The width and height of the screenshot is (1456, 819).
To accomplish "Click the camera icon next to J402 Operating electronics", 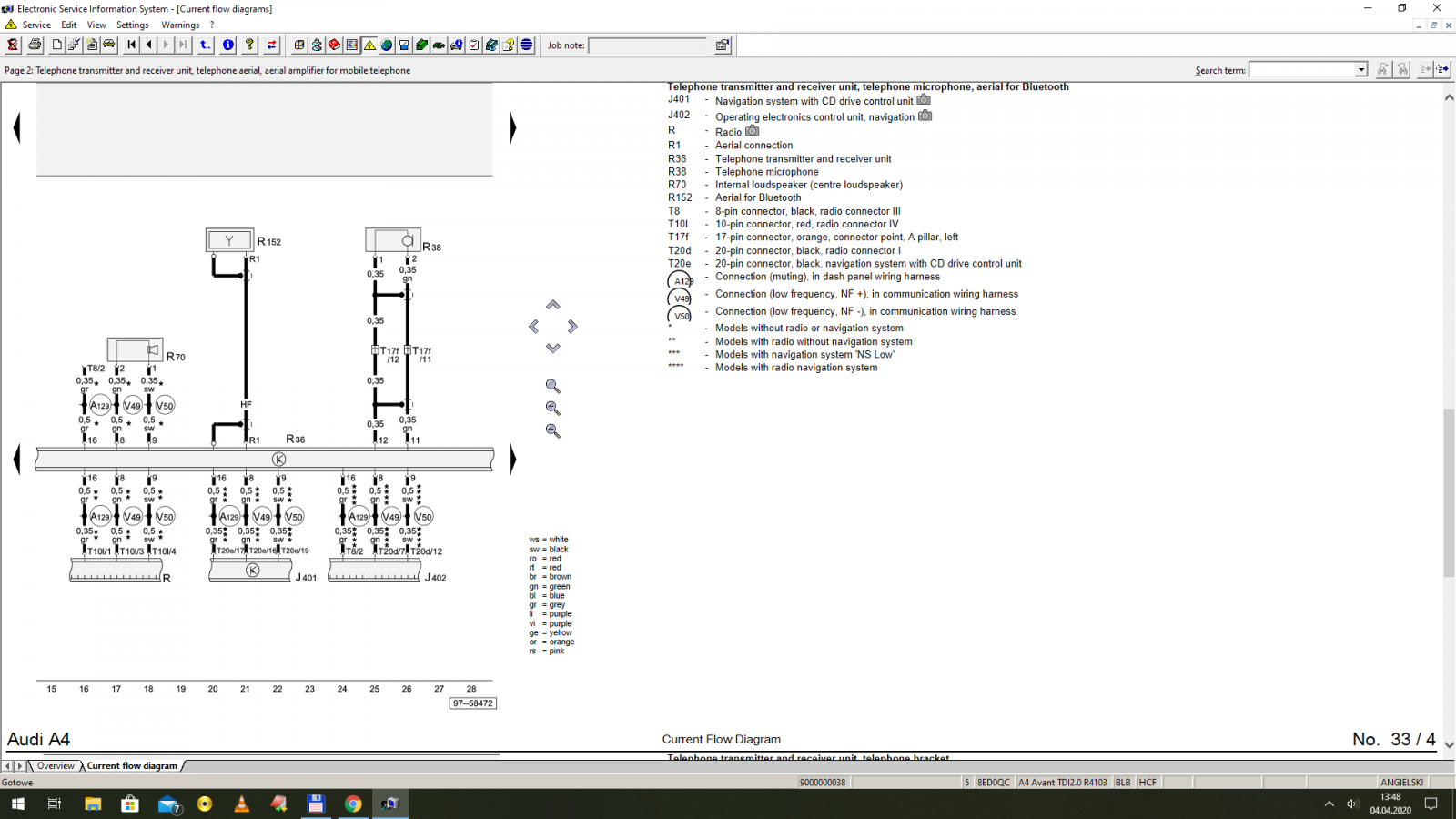I will point(925,116).
